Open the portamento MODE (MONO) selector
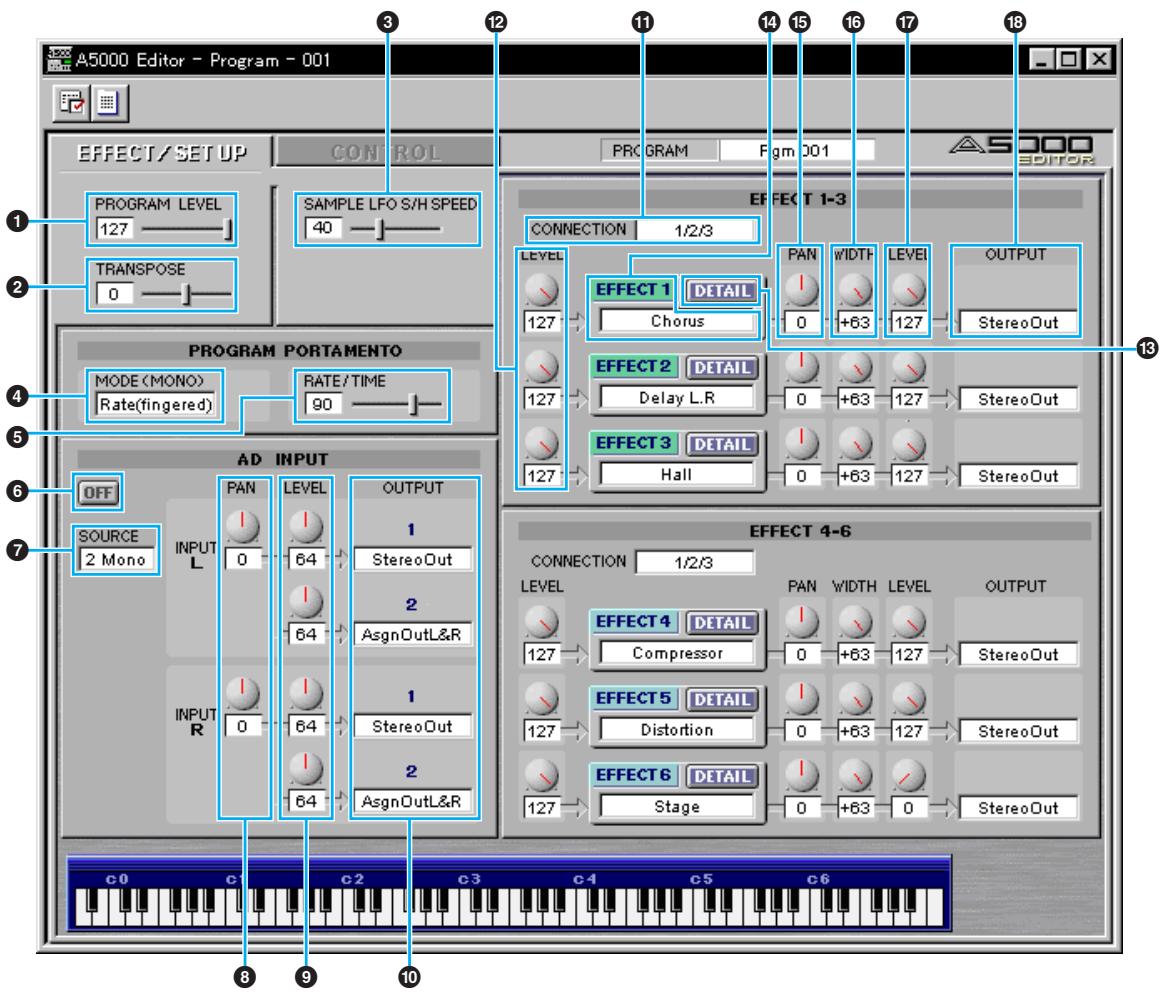This screenshot has width=1165, height=992. pos(156,404)
